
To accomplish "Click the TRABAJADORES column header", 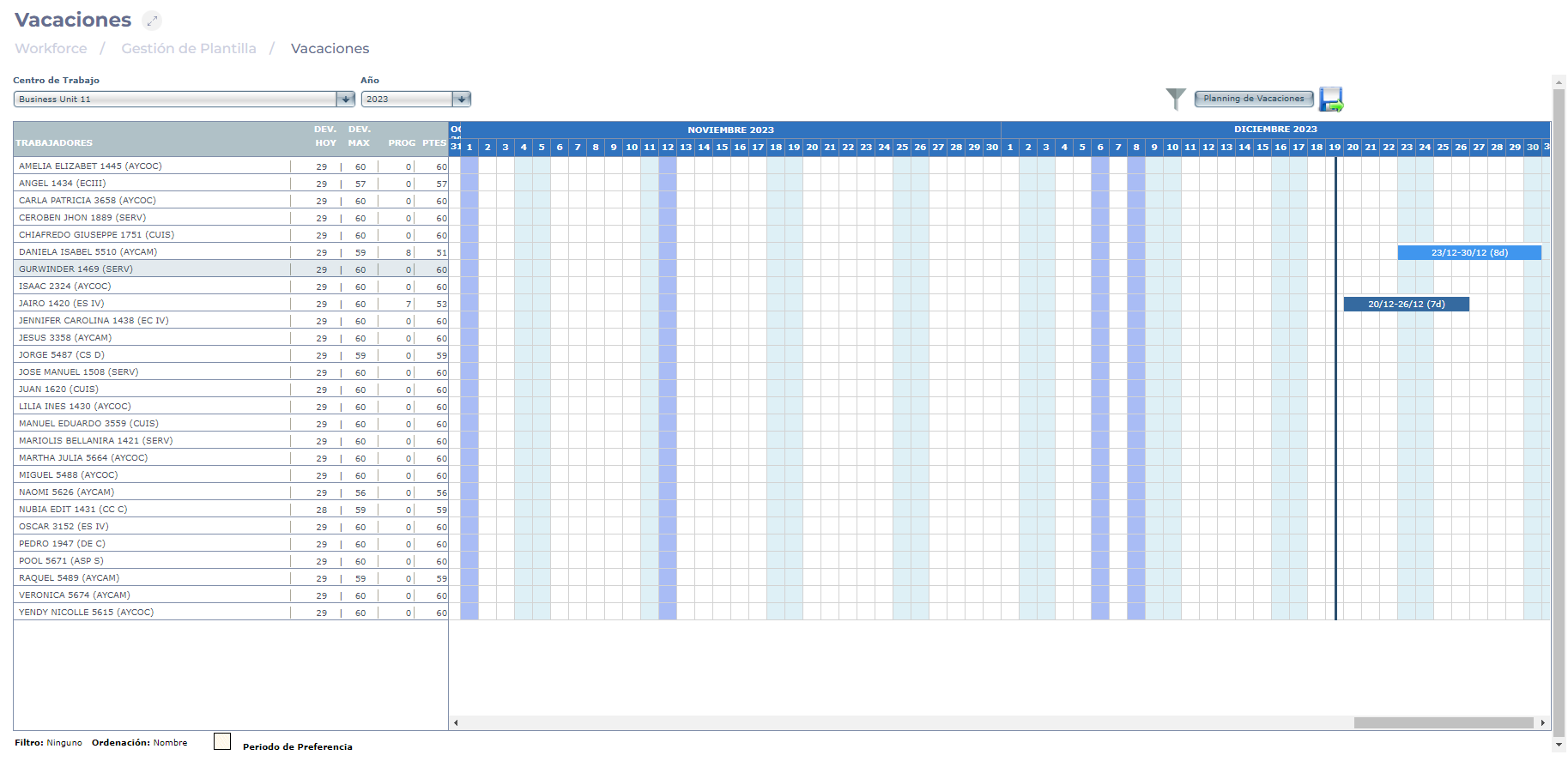I will [54, 142].
